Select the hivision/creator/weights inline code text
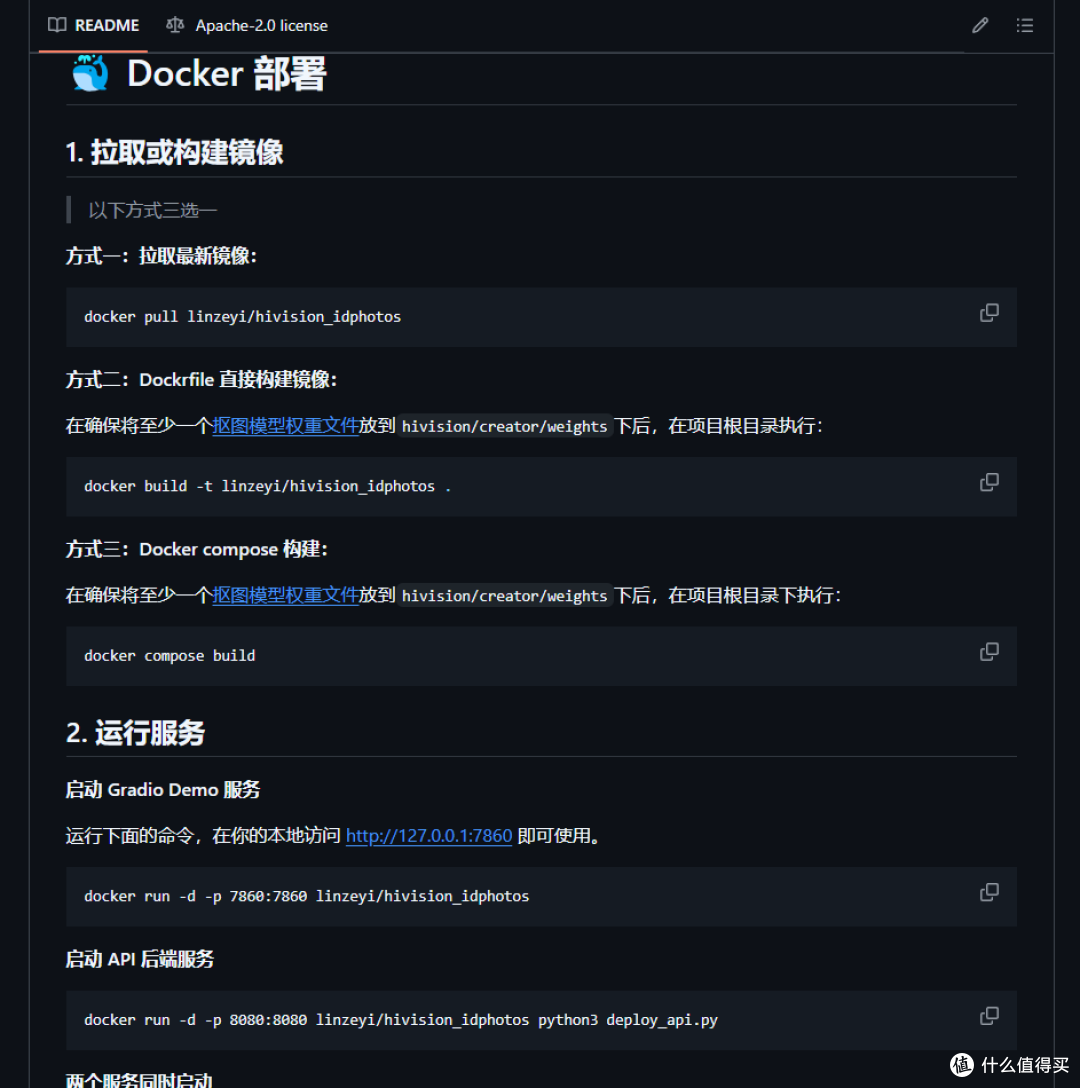The image size is (1080, 1088). pyautogui.click(x=504, y=425)
